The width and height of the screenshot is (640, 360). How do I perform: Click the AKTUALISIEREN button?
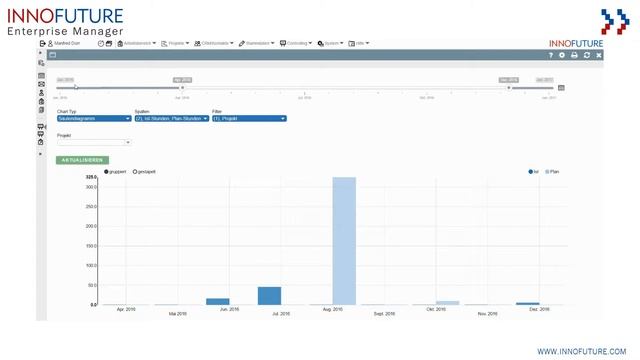tap(82, 160)
